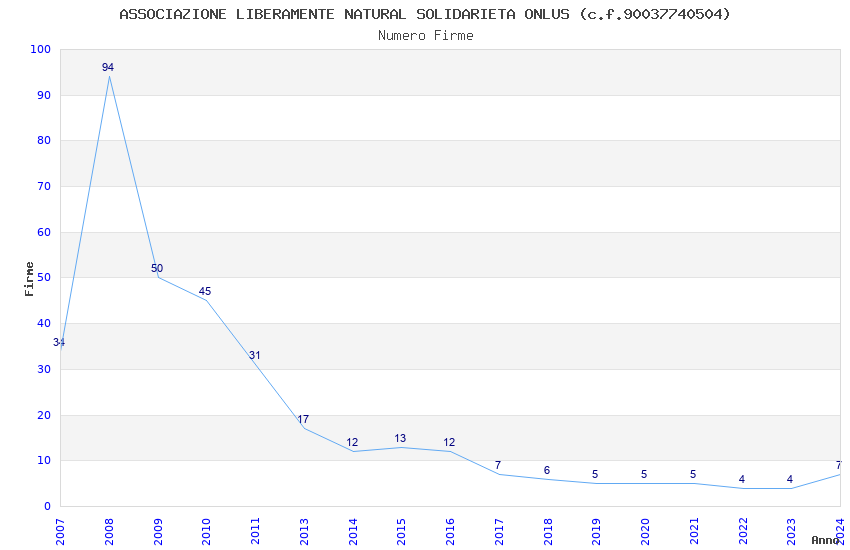Click the 2017 year label on x-axis
The height and width of the screenshot is (550, 850).
[x=499, y=531]
